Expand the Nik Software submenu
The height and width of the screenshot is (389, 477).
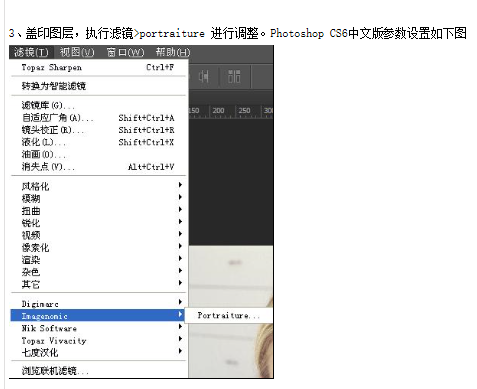coord(98,328)
